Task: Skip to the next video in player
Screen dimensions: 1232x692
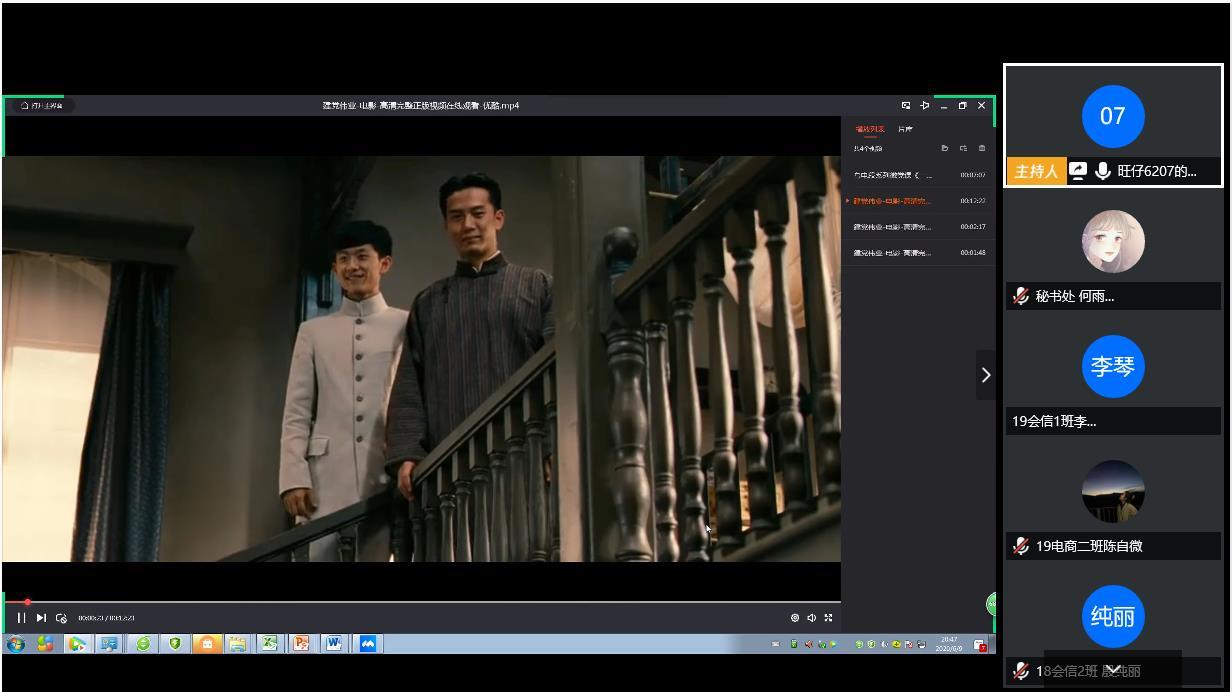Action: [41, 618]
